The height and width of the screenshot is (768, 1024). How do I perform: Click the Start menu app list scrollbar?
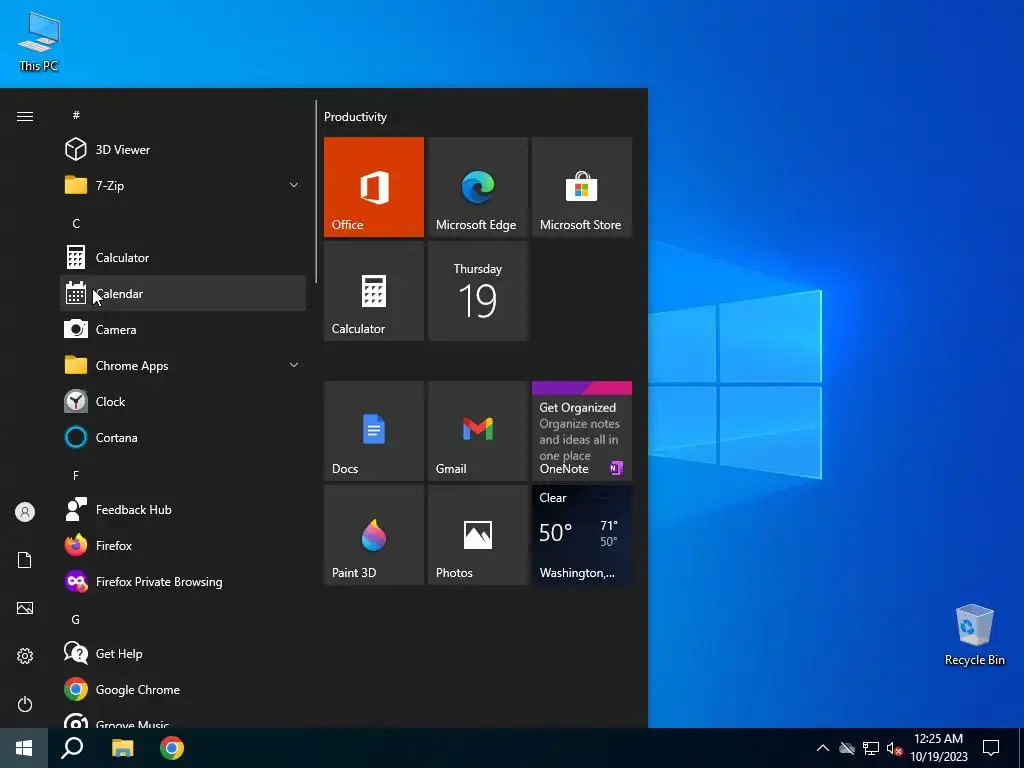[316, 191]
